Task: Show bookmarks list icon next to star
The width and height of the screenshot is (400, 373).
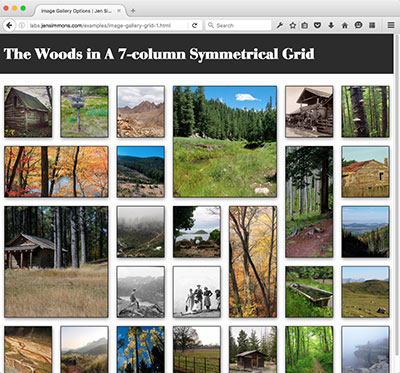Action: coord(304,25)
